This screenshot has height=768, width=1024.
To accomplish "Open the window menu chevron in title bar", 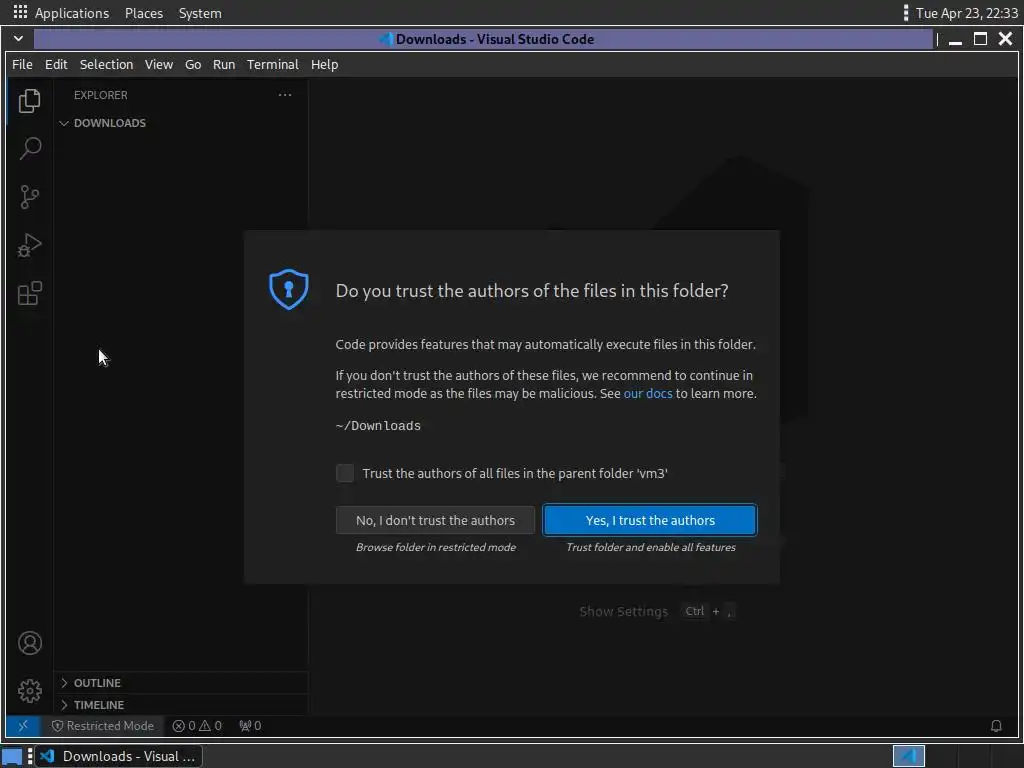I will pos(18,39).
